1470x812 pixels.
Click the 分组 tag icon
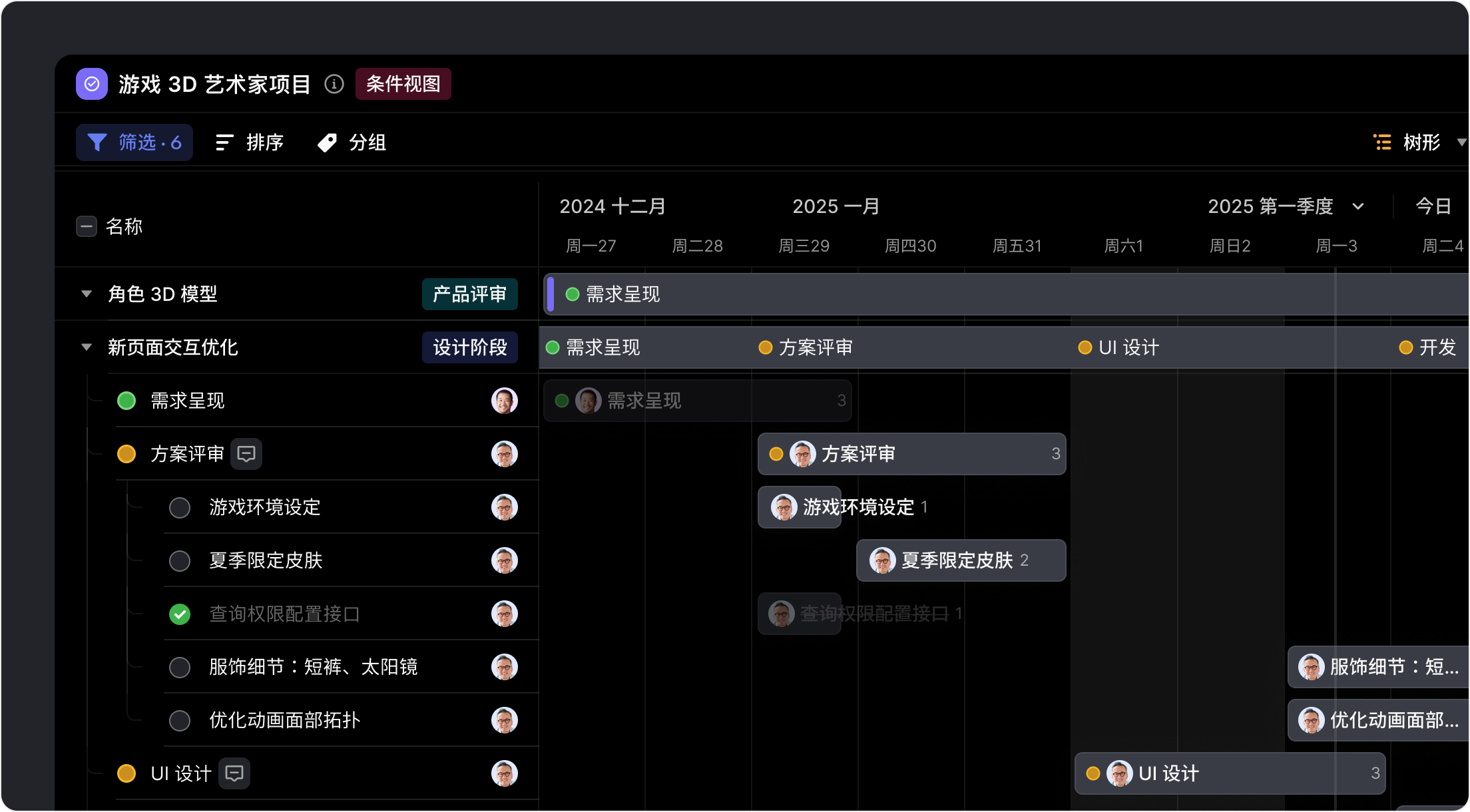point(327,142)
